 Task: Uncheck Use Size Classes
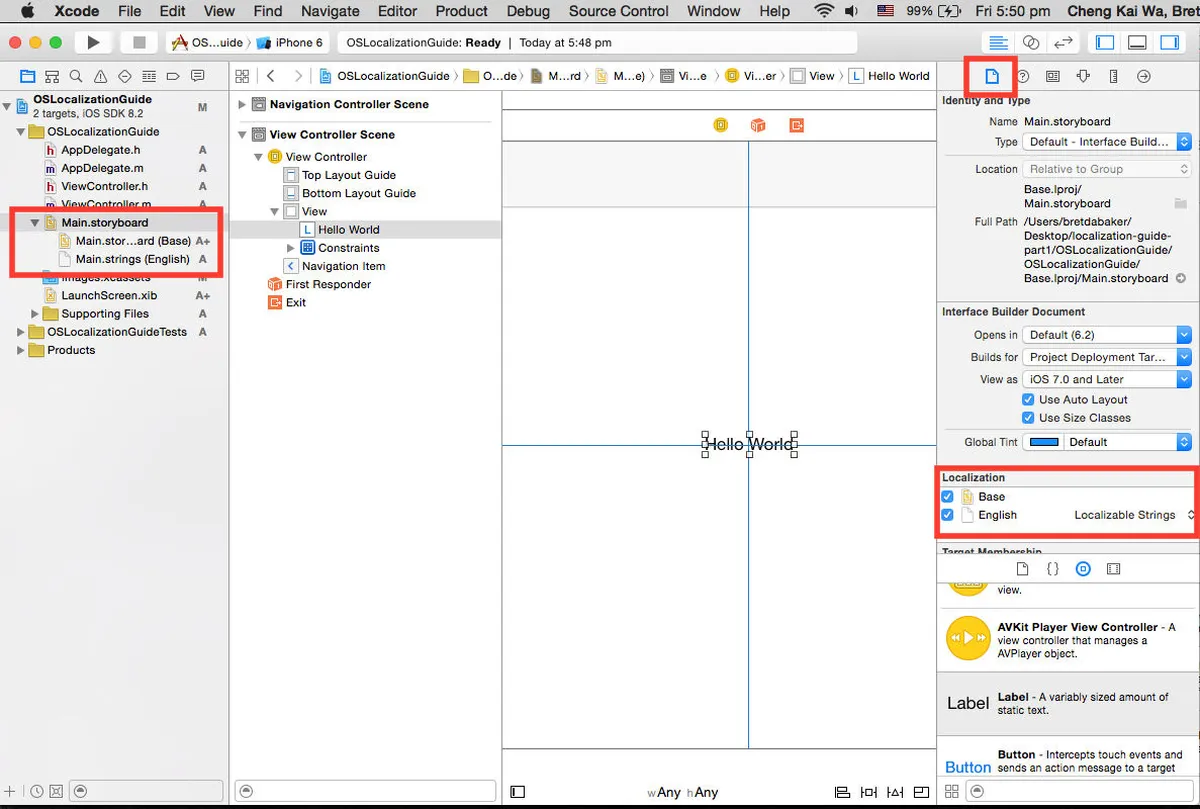click(1028, 418)
